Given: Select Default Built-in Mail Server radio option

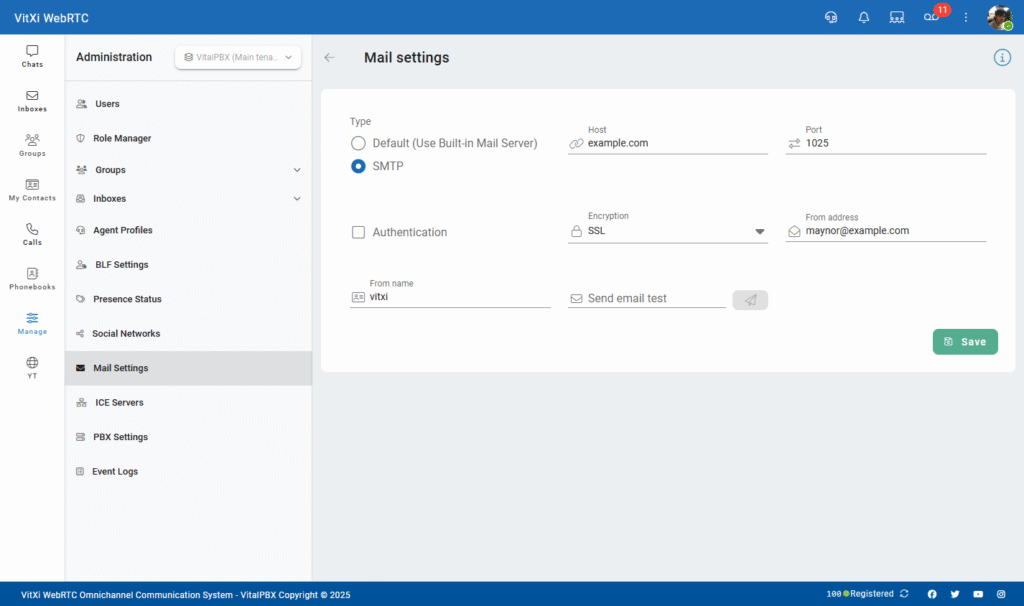Looking at the screenshot, I should click(x=358, y=143).
